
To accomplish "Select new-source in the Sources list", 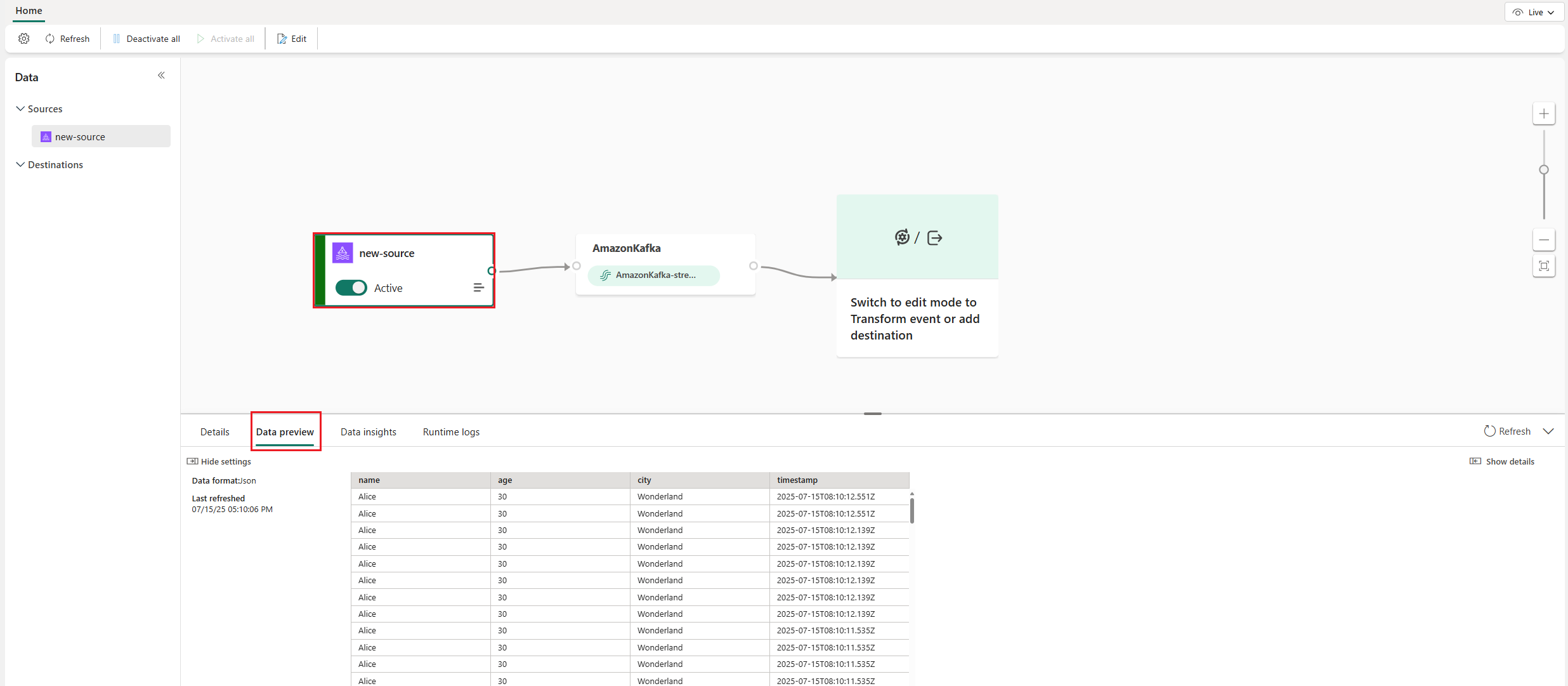I will pyautogui.click(x=79, y=136).
